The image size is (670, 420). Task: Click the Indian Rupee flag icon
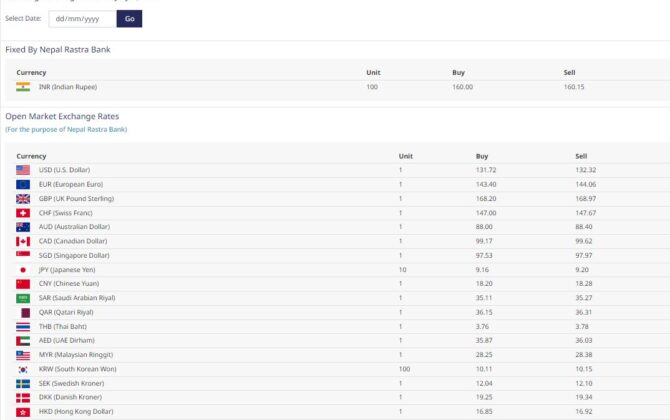pos(23,87)
